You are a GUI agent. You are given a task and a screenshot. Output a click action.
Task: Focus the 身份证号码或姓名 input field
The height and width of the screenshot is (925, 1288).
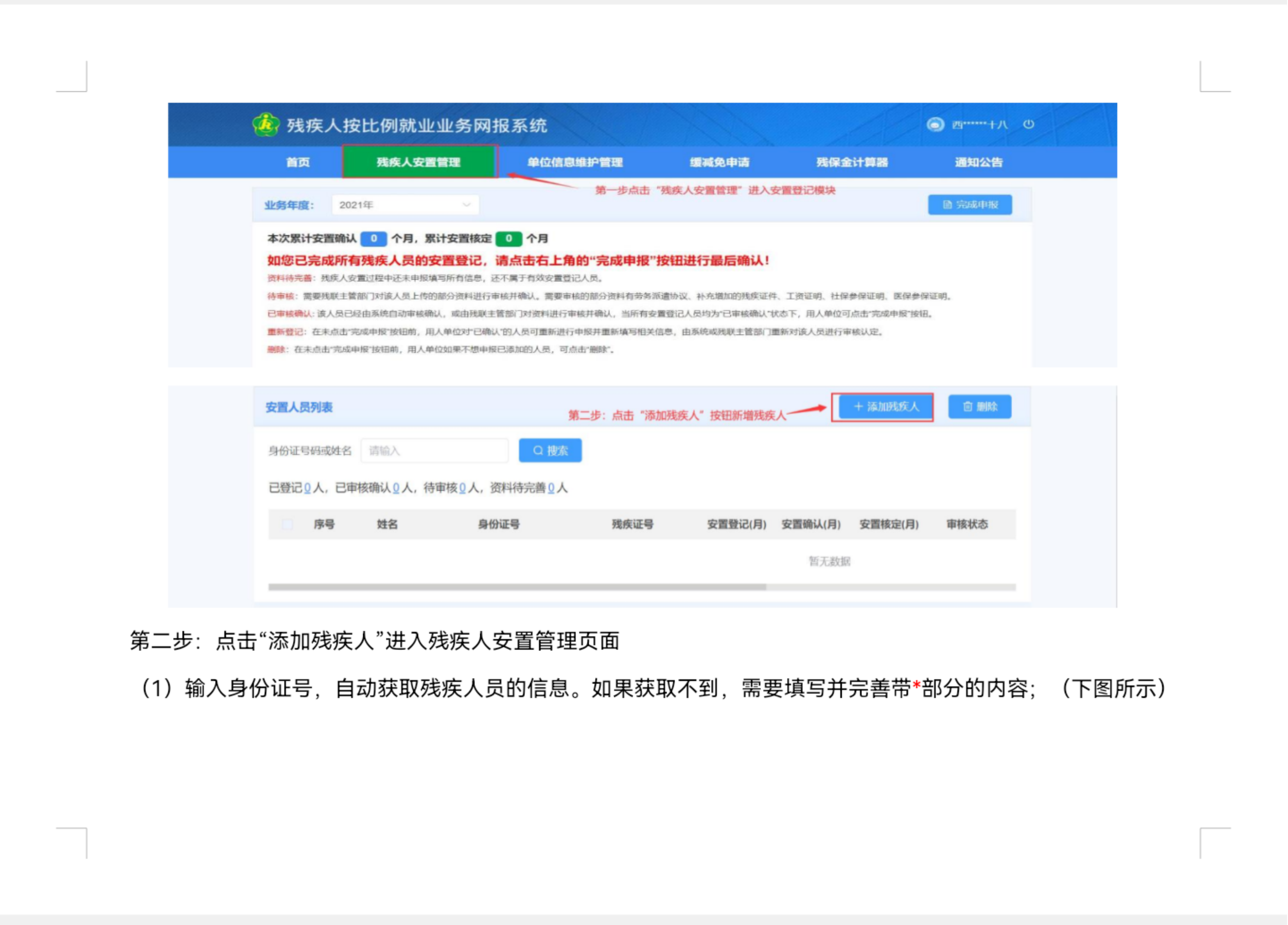(434, 450)
